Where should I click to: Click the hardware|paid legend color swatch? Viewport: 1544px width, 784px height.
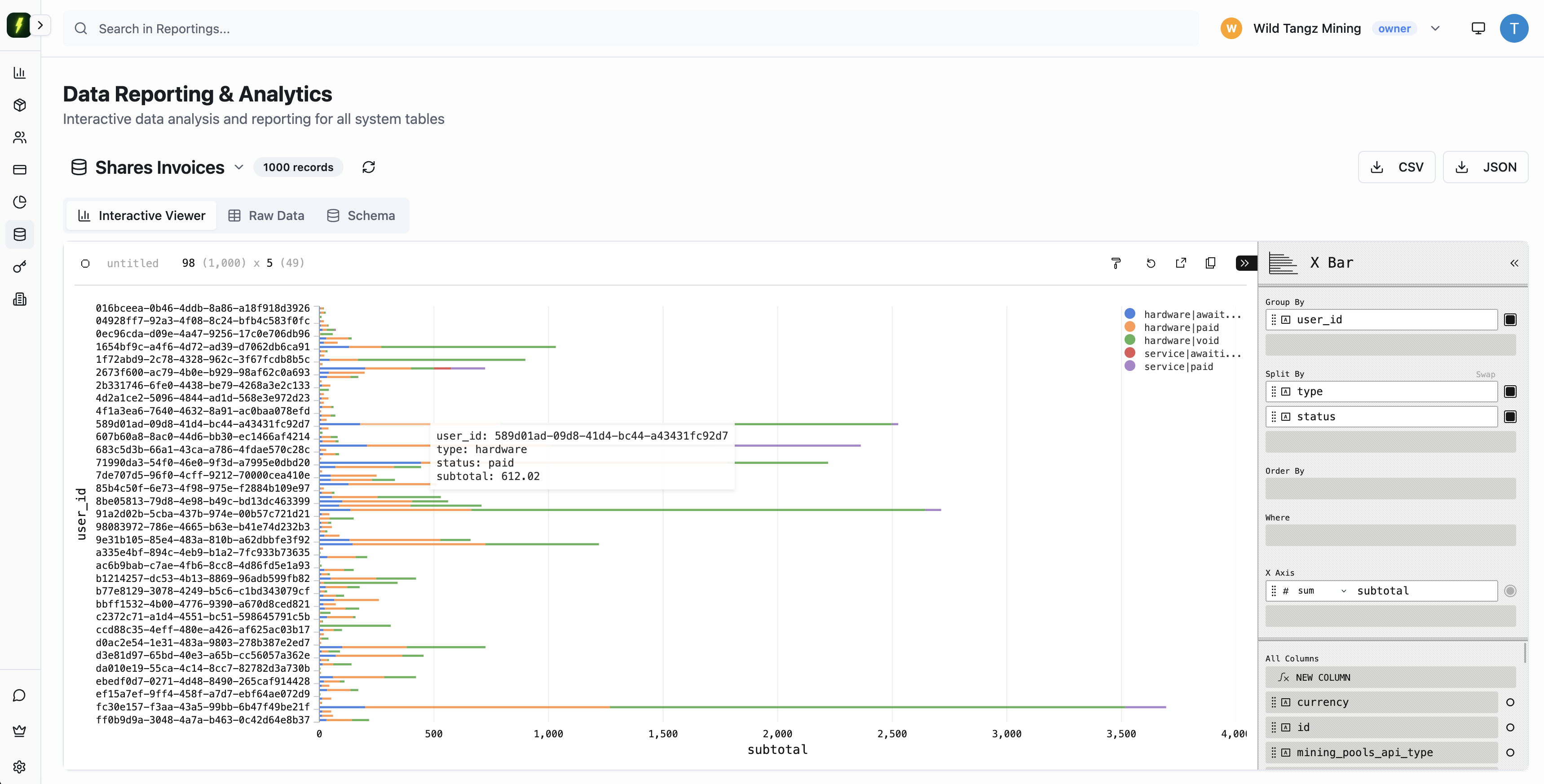1130,327
